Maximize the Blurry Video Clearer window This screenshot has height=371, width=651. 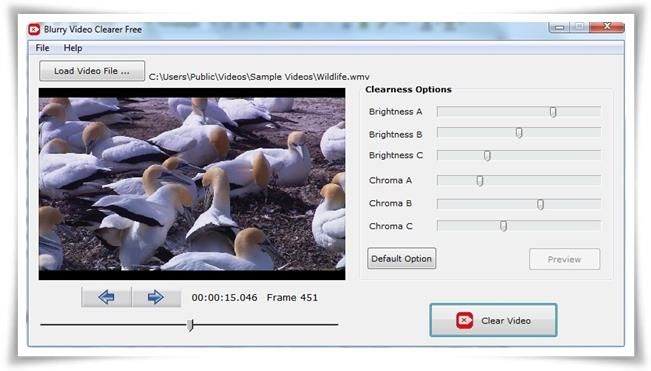(x=579, y=27)
